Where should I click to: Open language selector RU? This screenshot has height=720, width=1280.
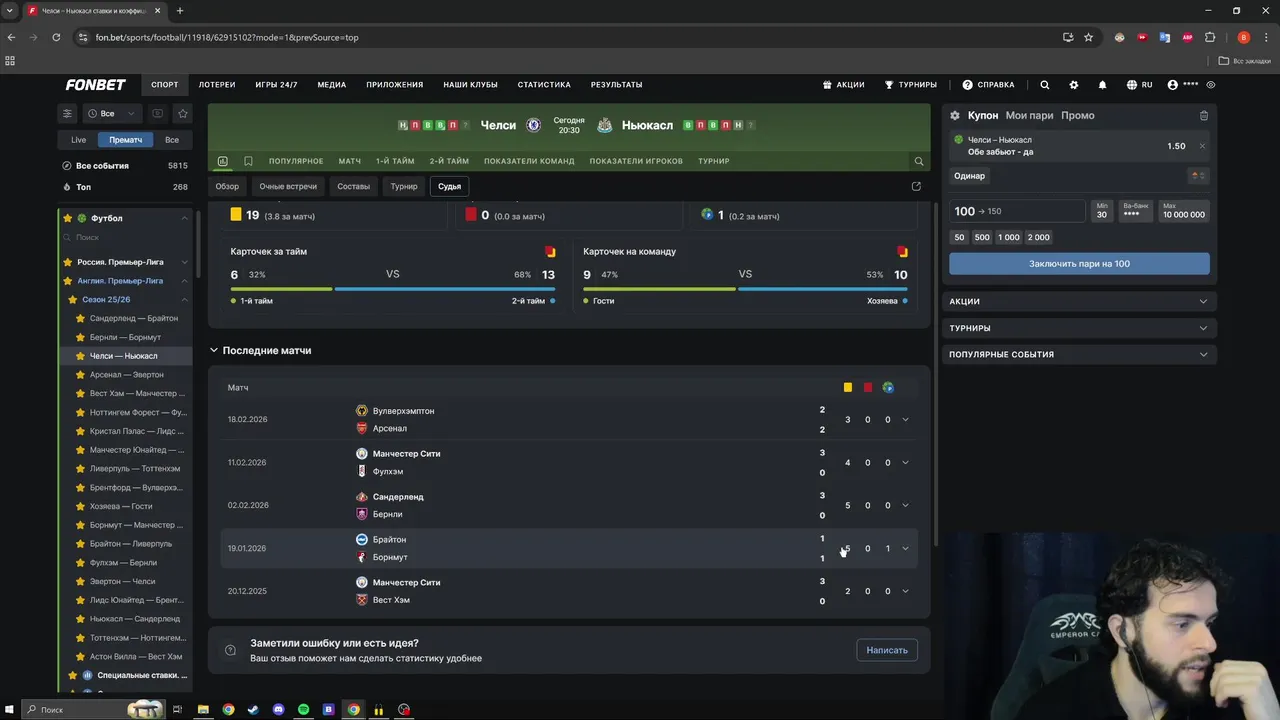point(1140,85)
